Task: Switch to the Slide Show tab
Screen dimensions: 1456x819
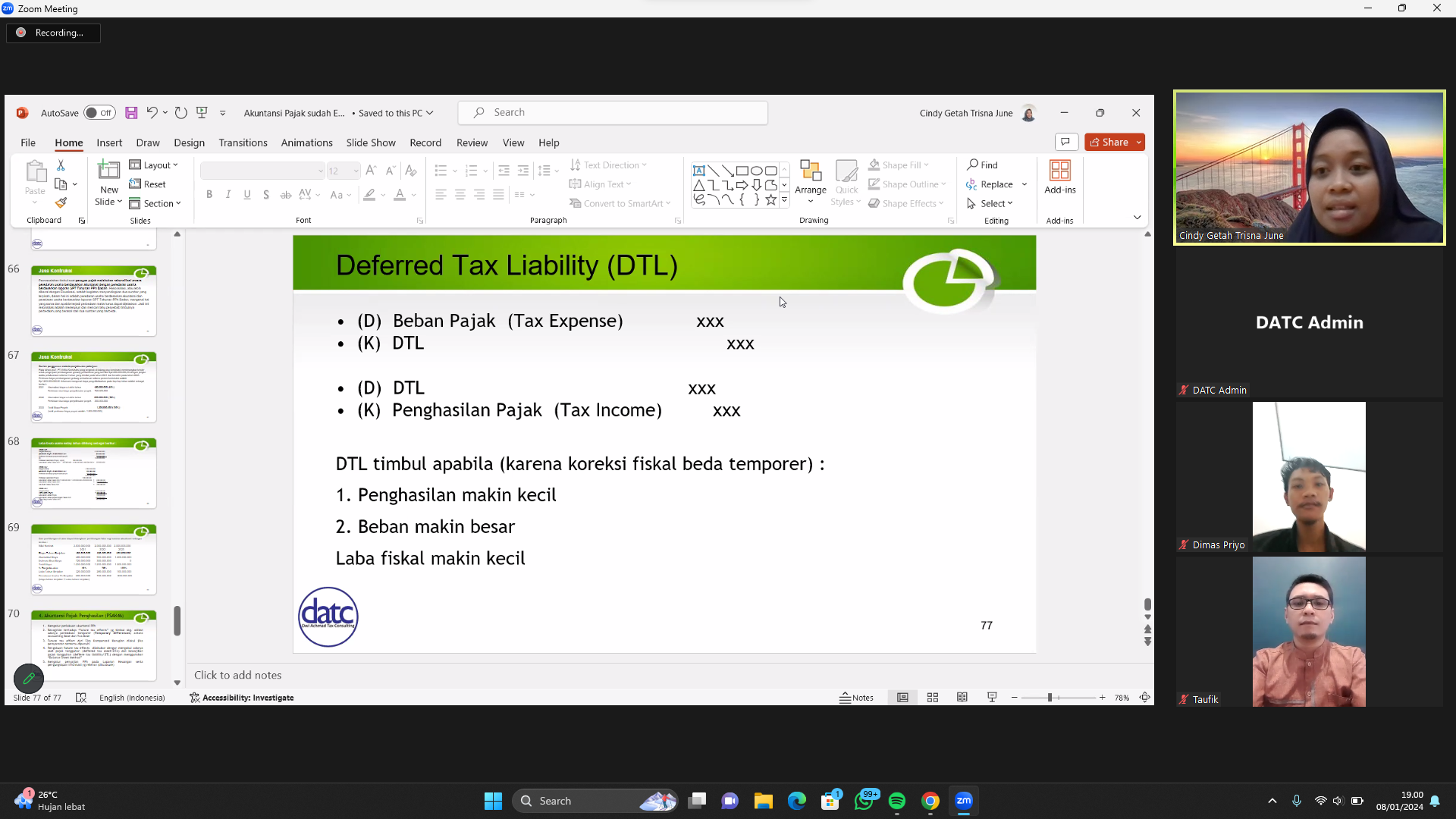Action: click(x=371, y=143)
